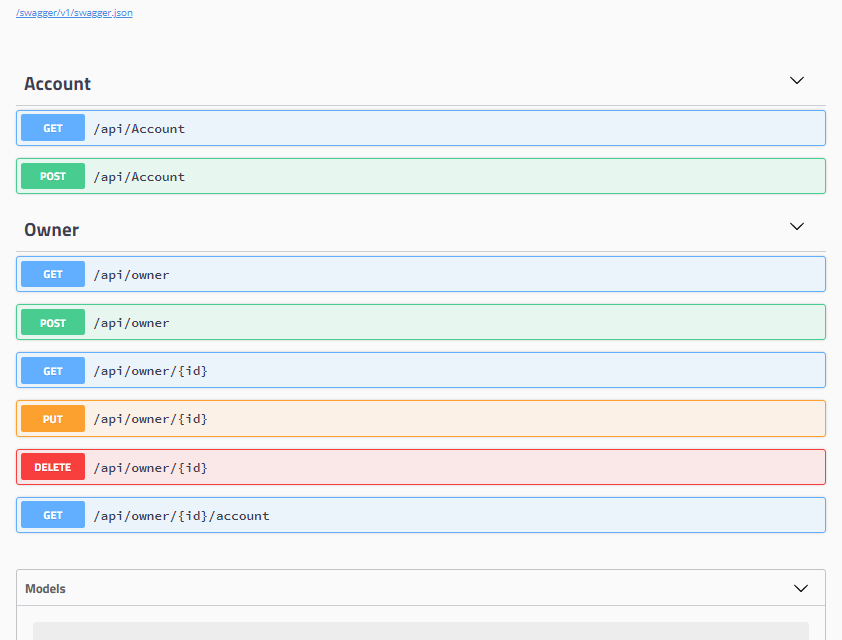
Task: Expand the DELETE /api/owner/{id} path text
Action: tap(150, 467)
